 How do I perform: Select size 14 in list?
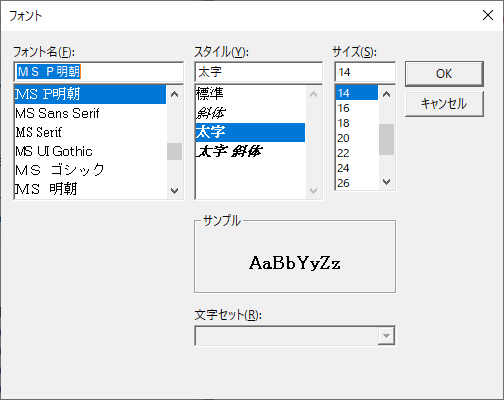click(x=357, y=93)
